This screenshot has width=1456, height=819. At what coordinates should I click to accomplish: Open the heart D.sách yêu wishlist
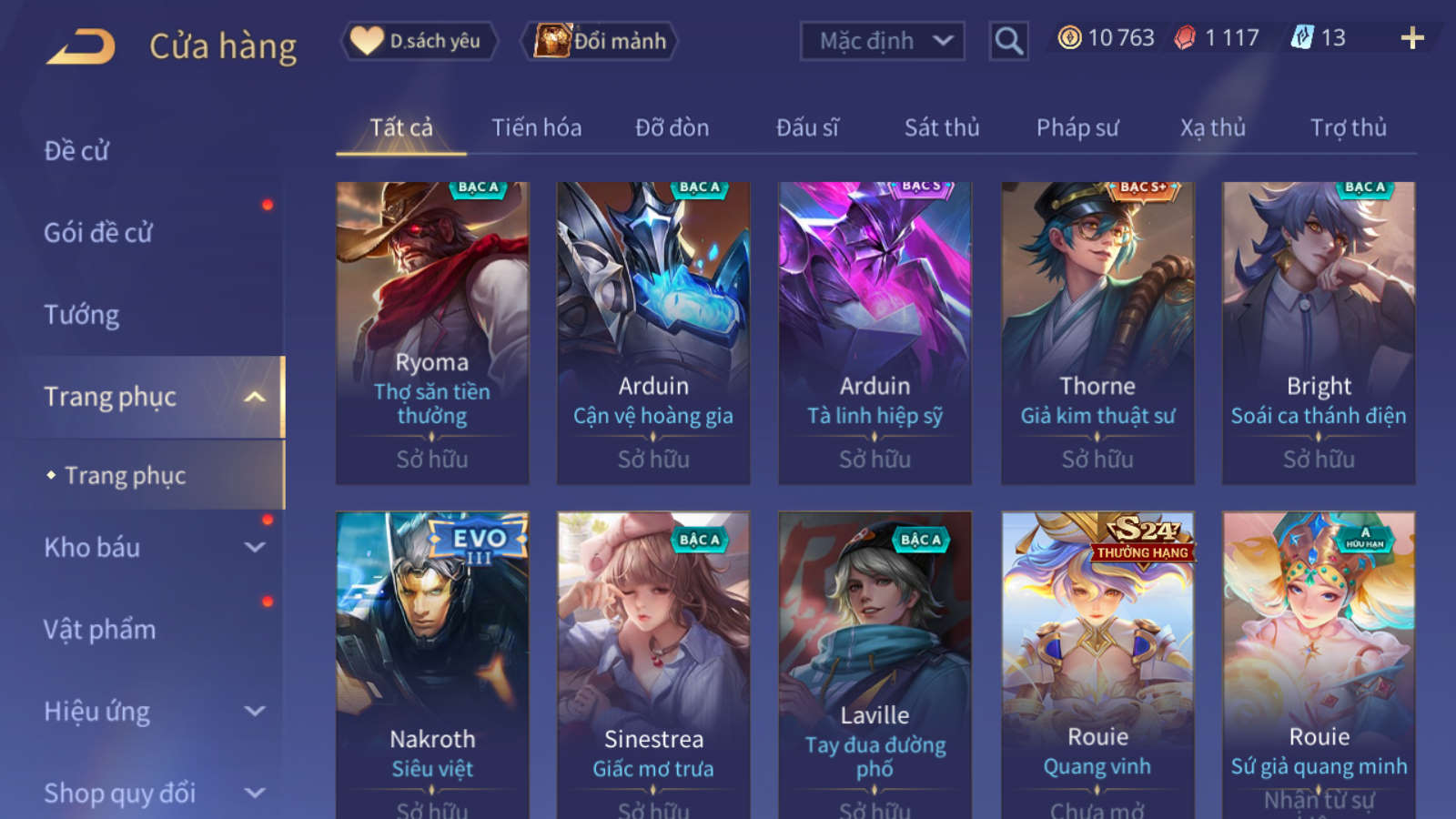pos(419,41)
